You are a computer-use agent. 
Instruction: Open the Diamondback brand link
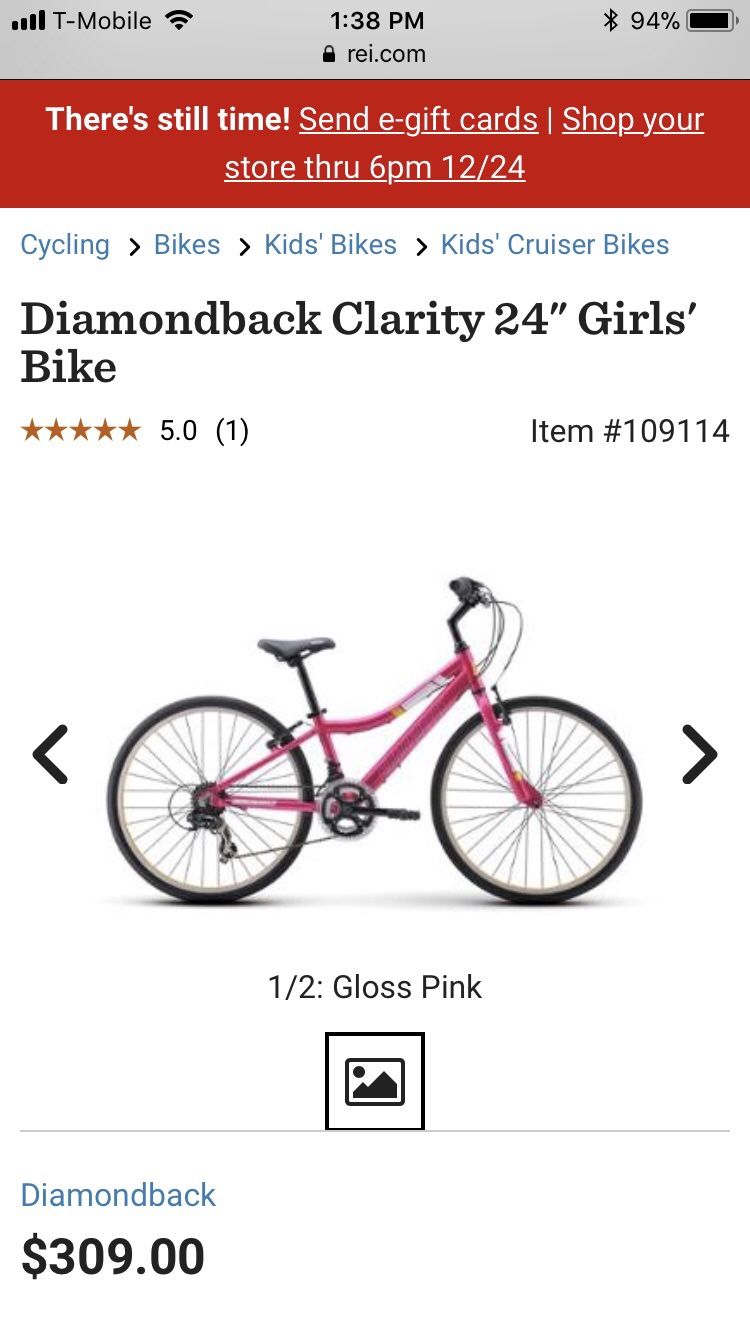118,1195
